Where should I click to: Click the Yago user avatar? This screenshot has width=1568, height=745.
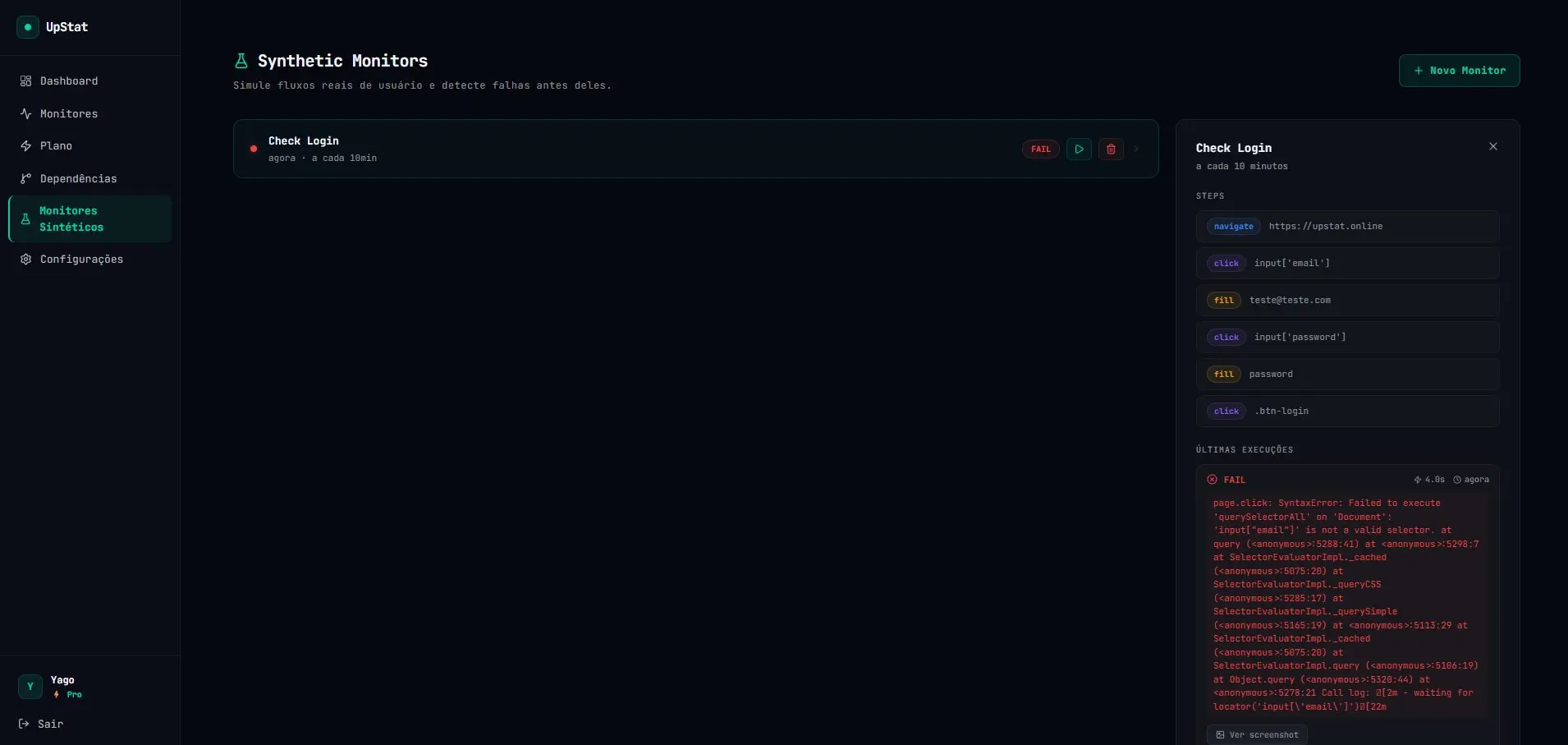coord(30,687)
